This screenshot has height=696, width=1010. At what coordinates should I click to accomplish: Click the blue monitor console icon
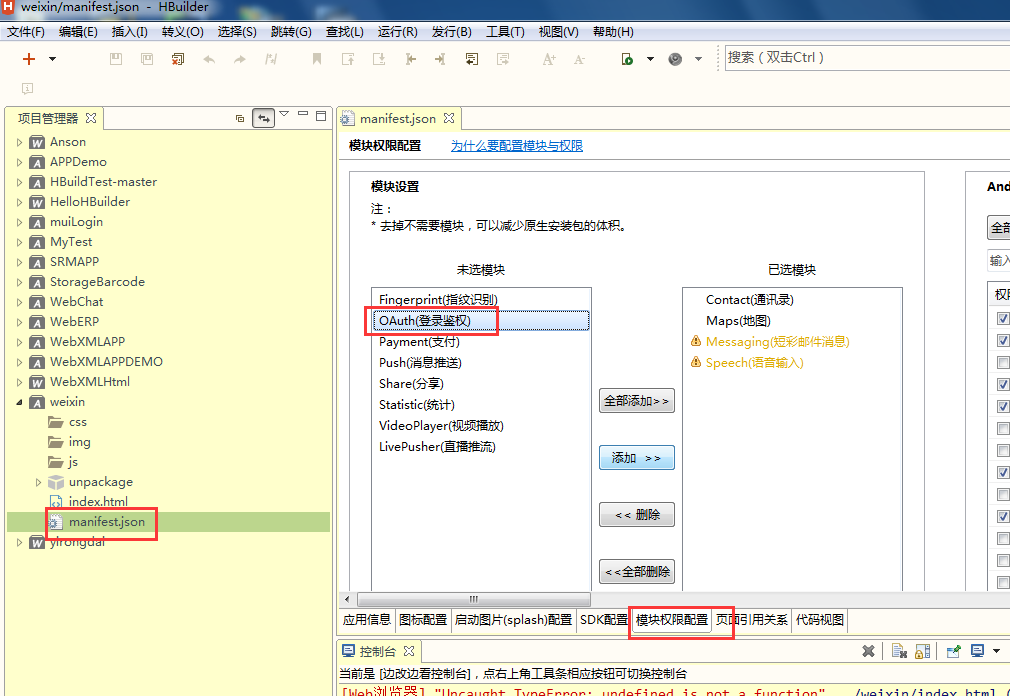tap(977, 651)
